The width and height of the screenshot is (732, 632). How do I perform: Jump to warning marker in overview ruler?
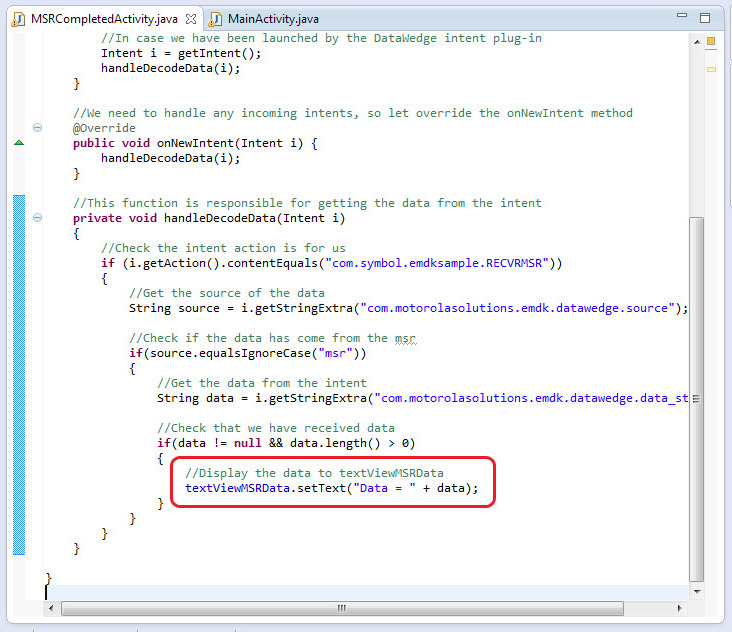click(711, 69)
